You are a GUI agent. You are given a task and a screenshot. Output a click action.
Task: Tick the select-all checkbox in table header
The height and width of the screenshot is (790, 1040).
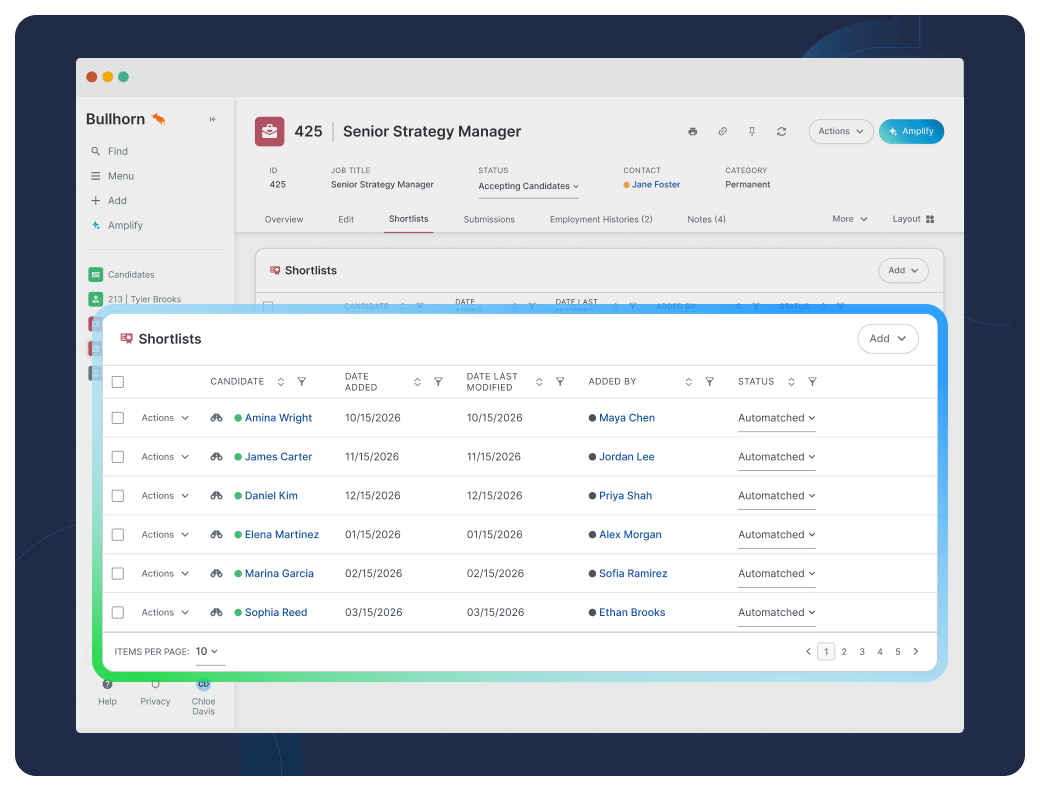click(x=118, y=382)
